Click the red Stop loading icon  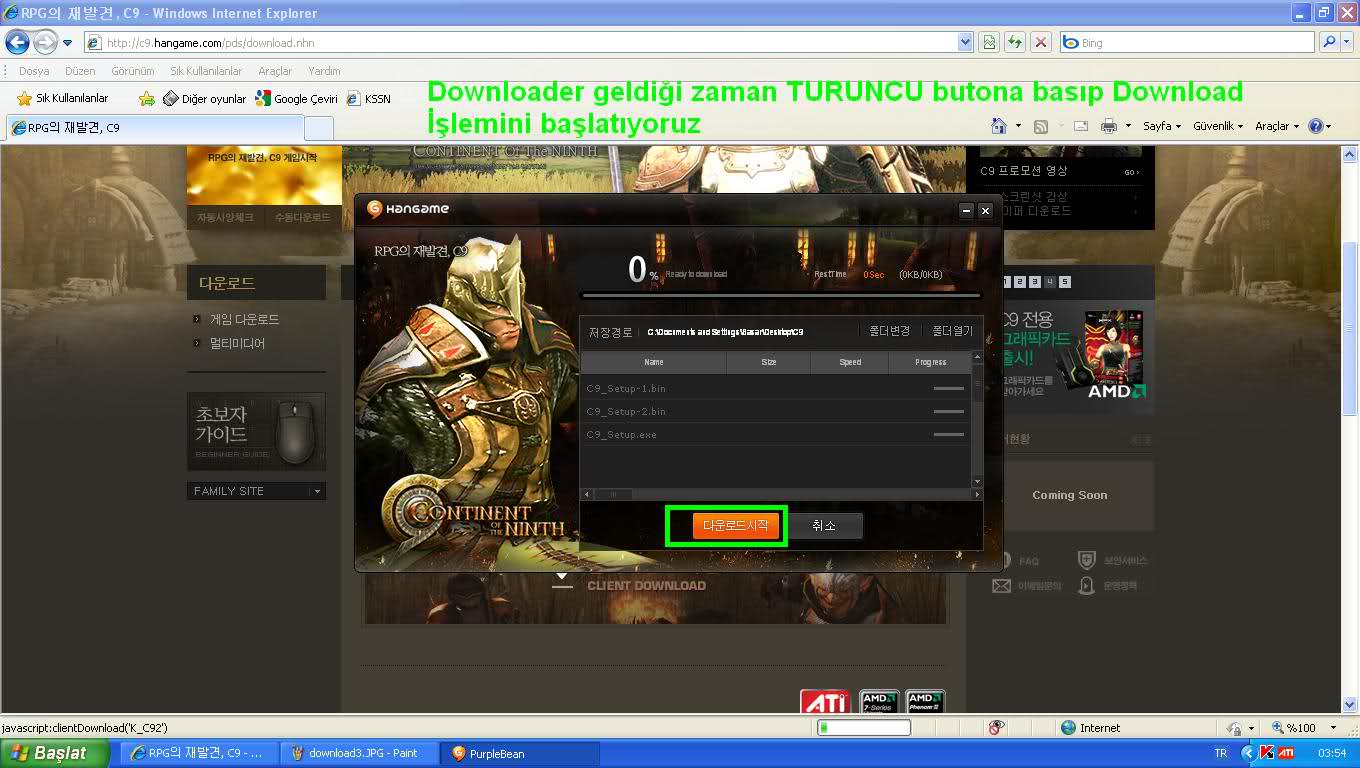pyautogui.click(x=1041, y=43)
